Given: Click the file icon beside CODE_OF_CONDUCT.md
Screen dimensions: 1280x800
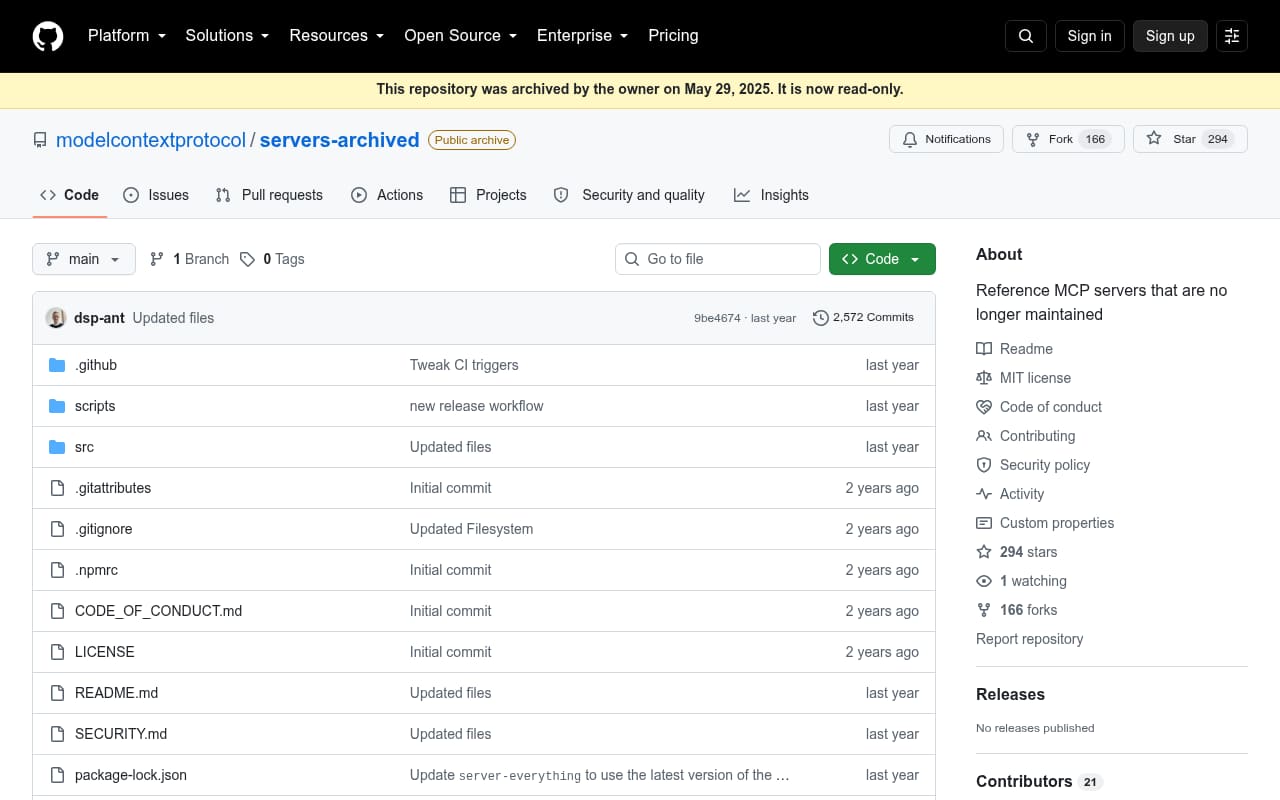Looking at the screenshot, I should pyautogui.click(x=57, y=611).
